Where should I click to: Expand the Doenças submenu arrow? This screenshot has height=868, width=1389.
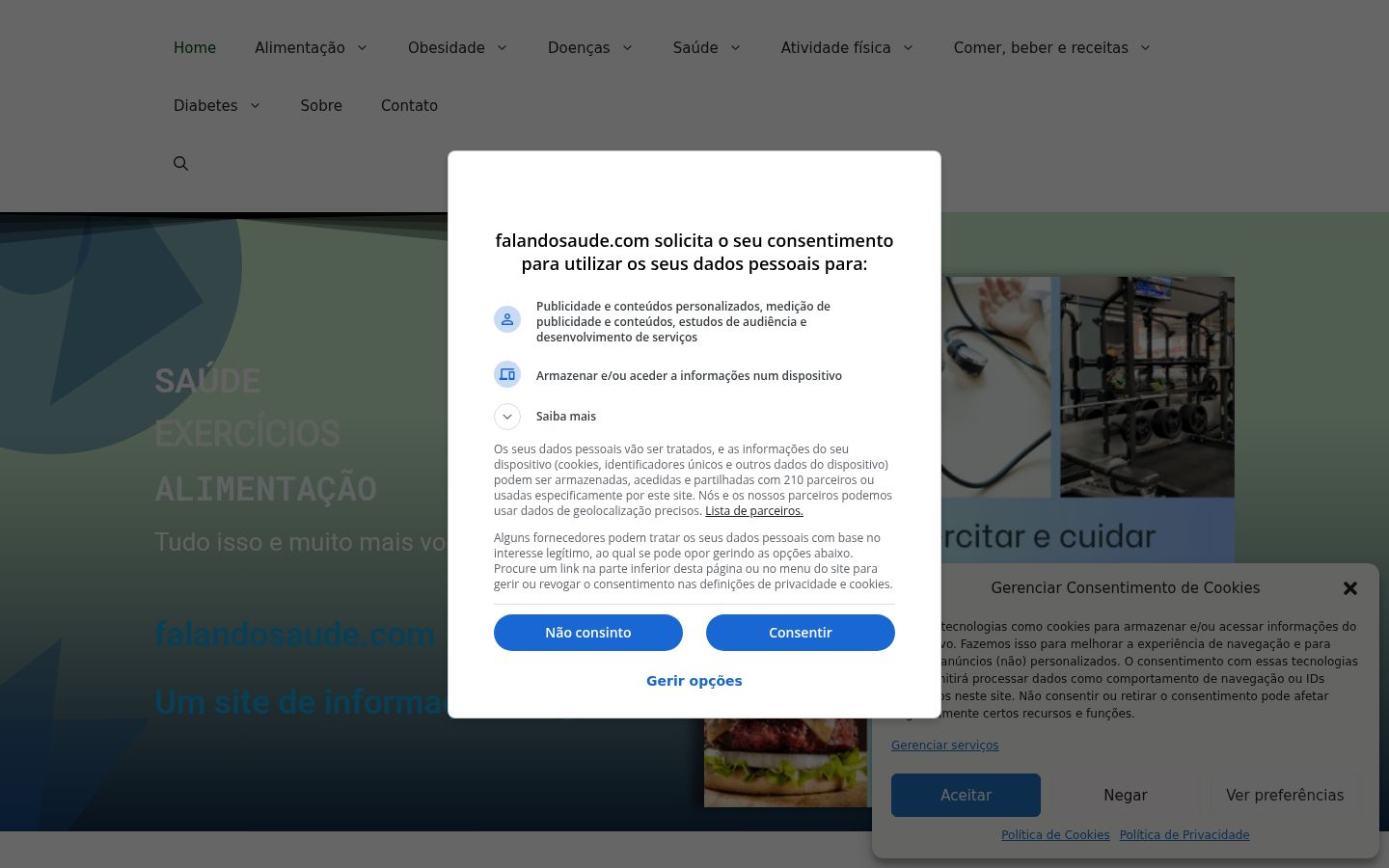coord(627,48)
